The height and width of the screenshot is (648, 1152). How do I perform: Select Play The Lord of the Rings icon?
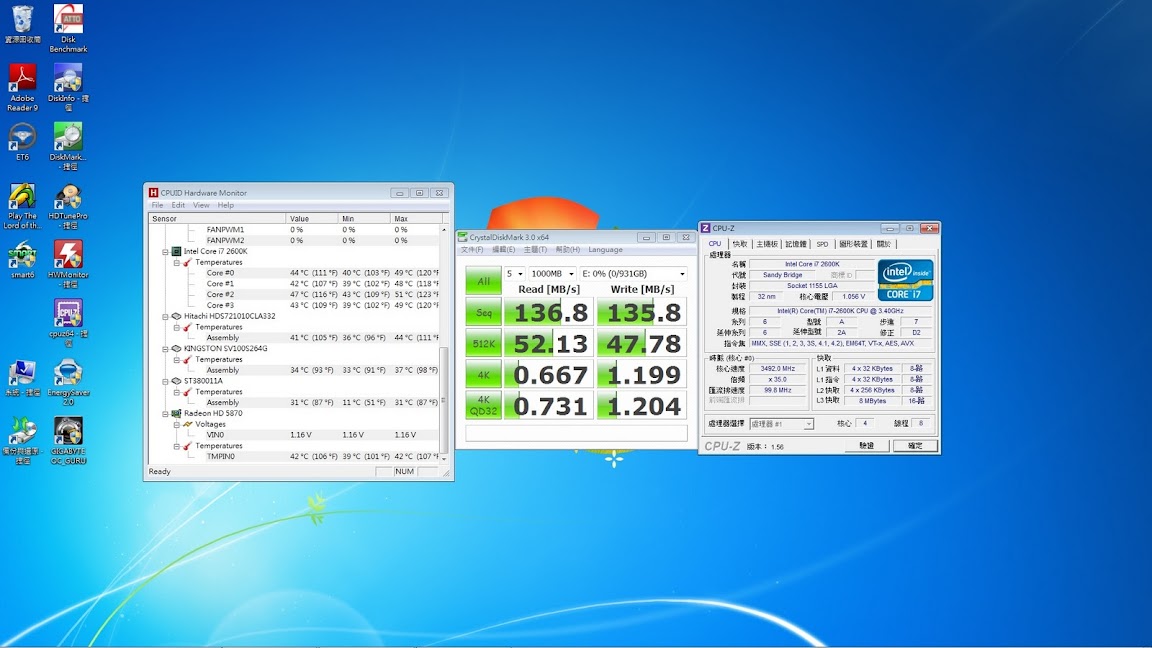click(x=22, y=206)
